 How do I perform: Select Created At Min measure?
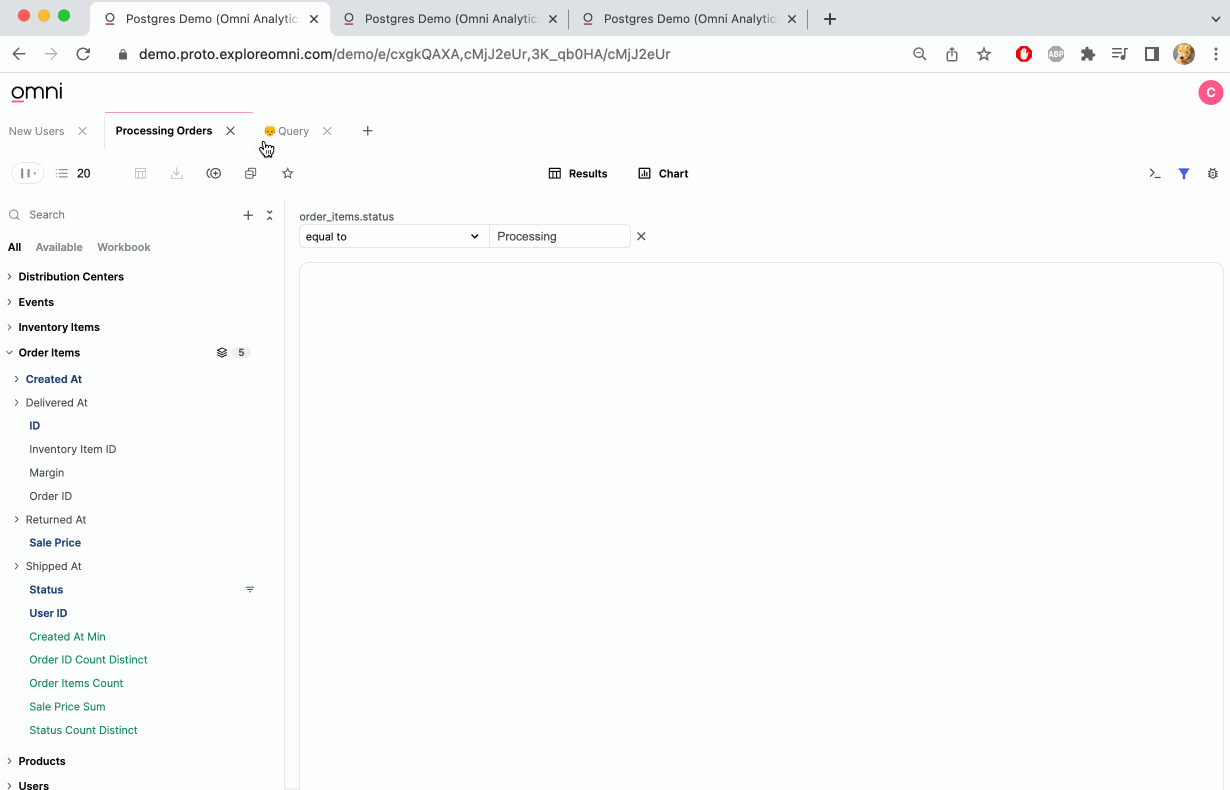(67, 637)
